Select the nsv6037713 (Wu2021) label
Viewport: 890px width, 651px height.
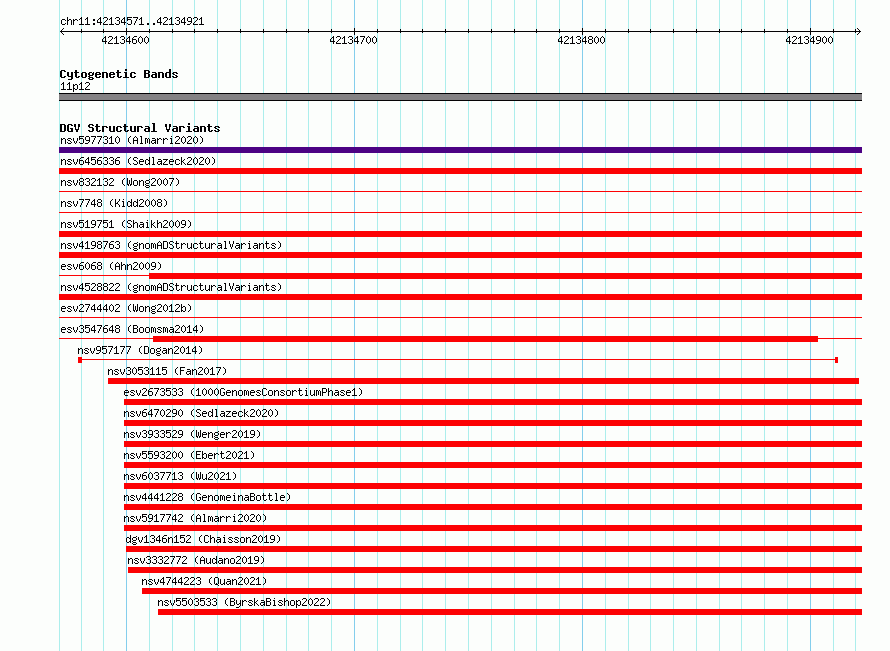click(x=180, y=476)
